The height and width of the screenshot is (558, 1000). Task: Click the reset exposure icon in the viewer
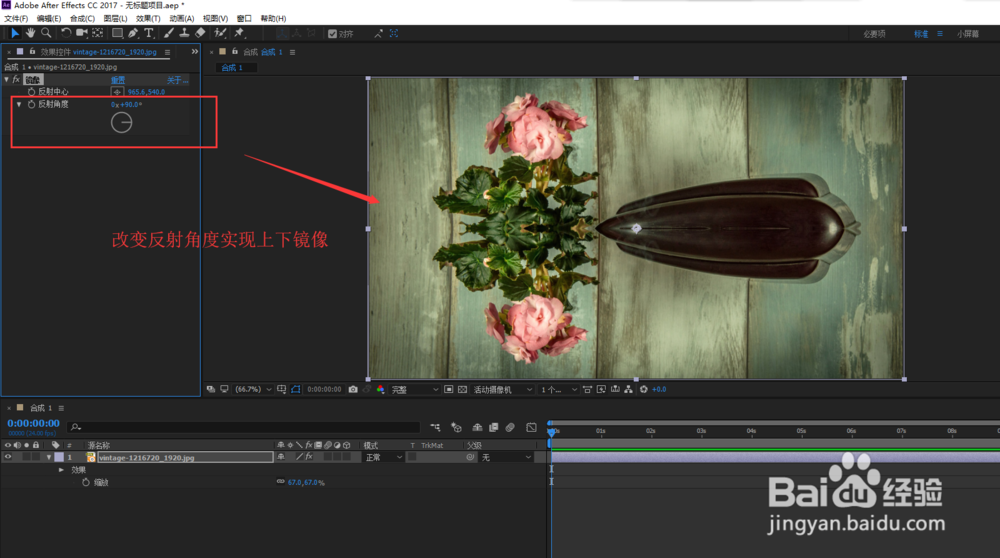point(643,389)
